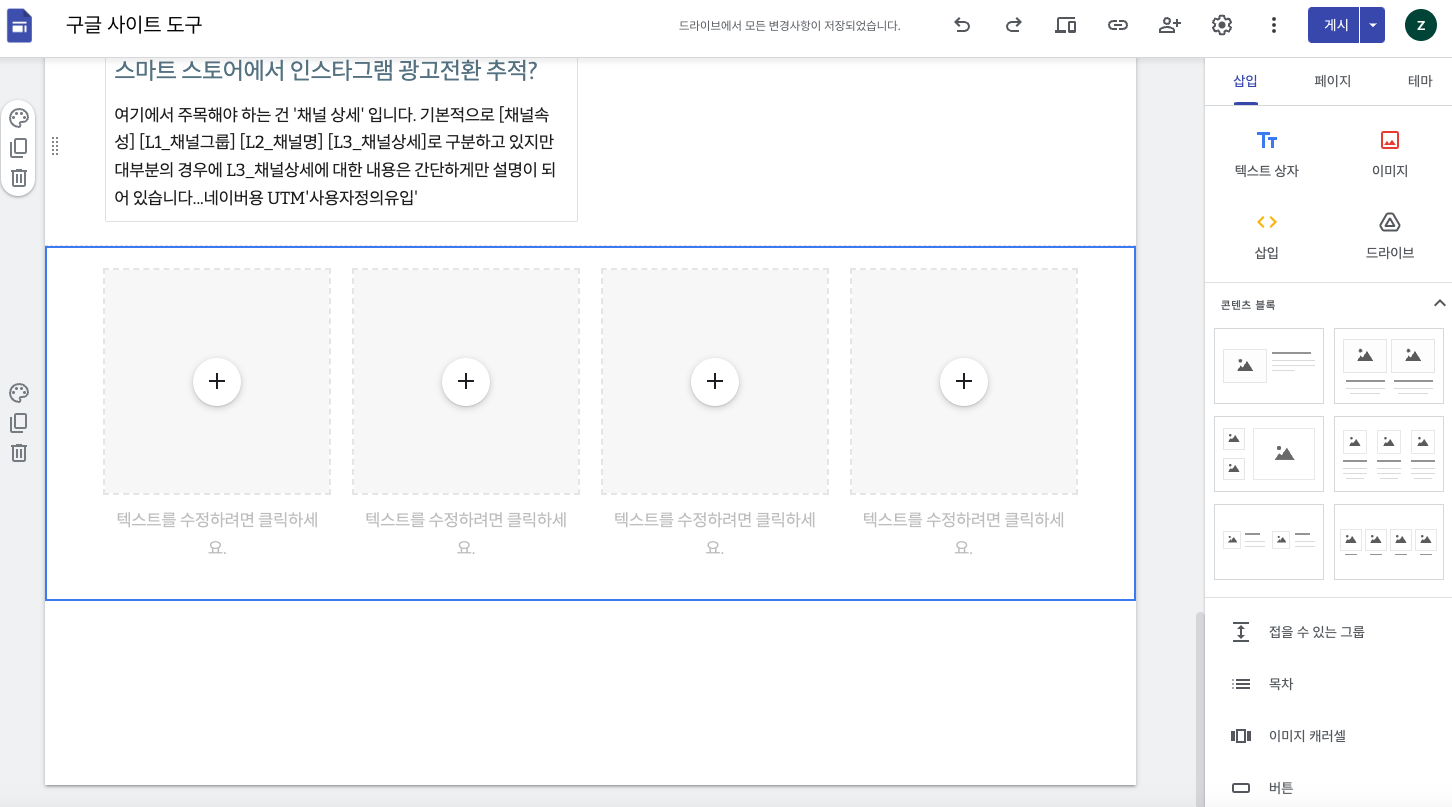Open the more options menu

coord(1274,25)
